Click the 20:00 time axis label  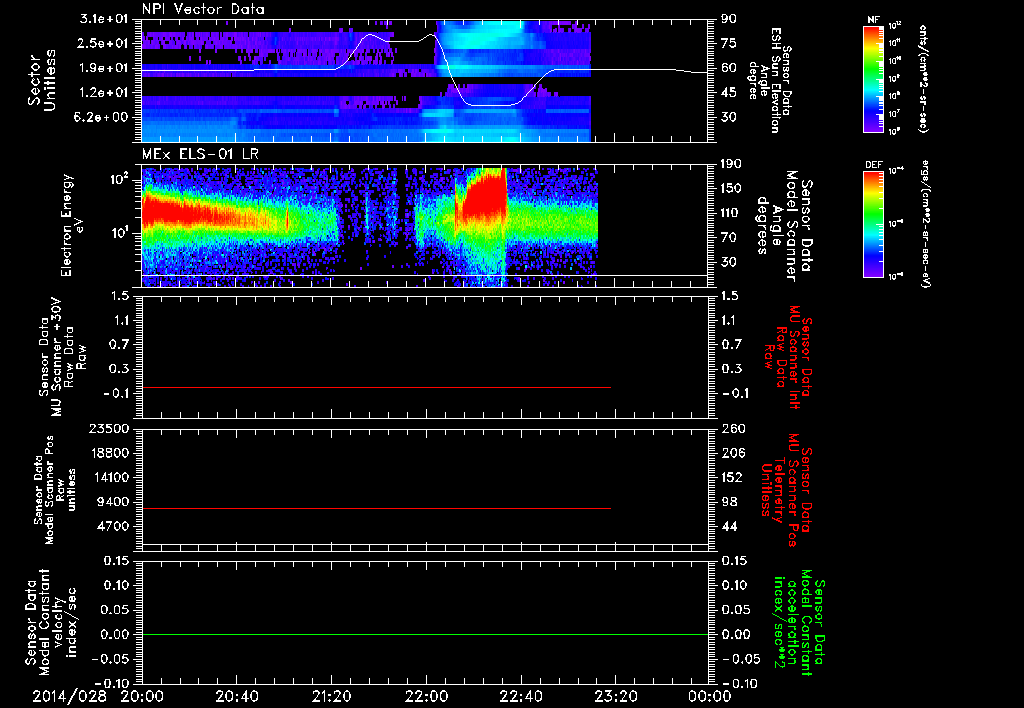tap(142, 697)
